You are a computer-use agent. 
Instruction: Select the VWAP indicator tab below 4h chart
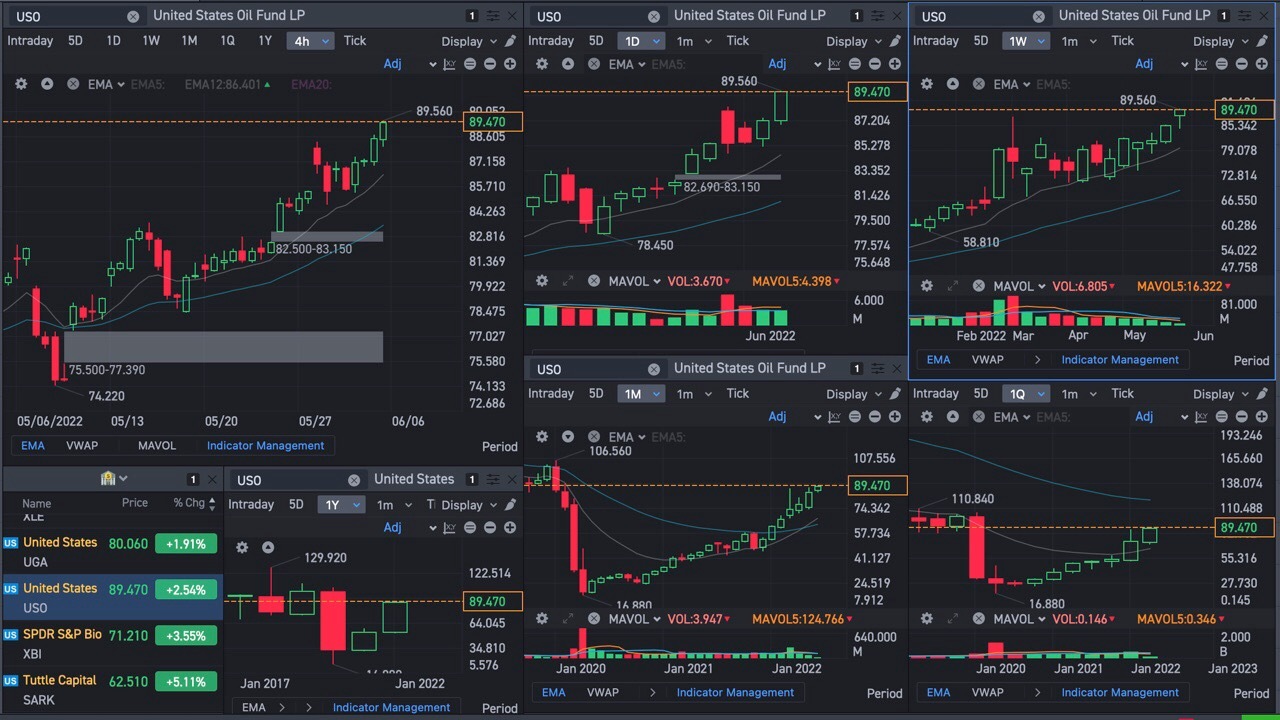[x=82, y=446]
